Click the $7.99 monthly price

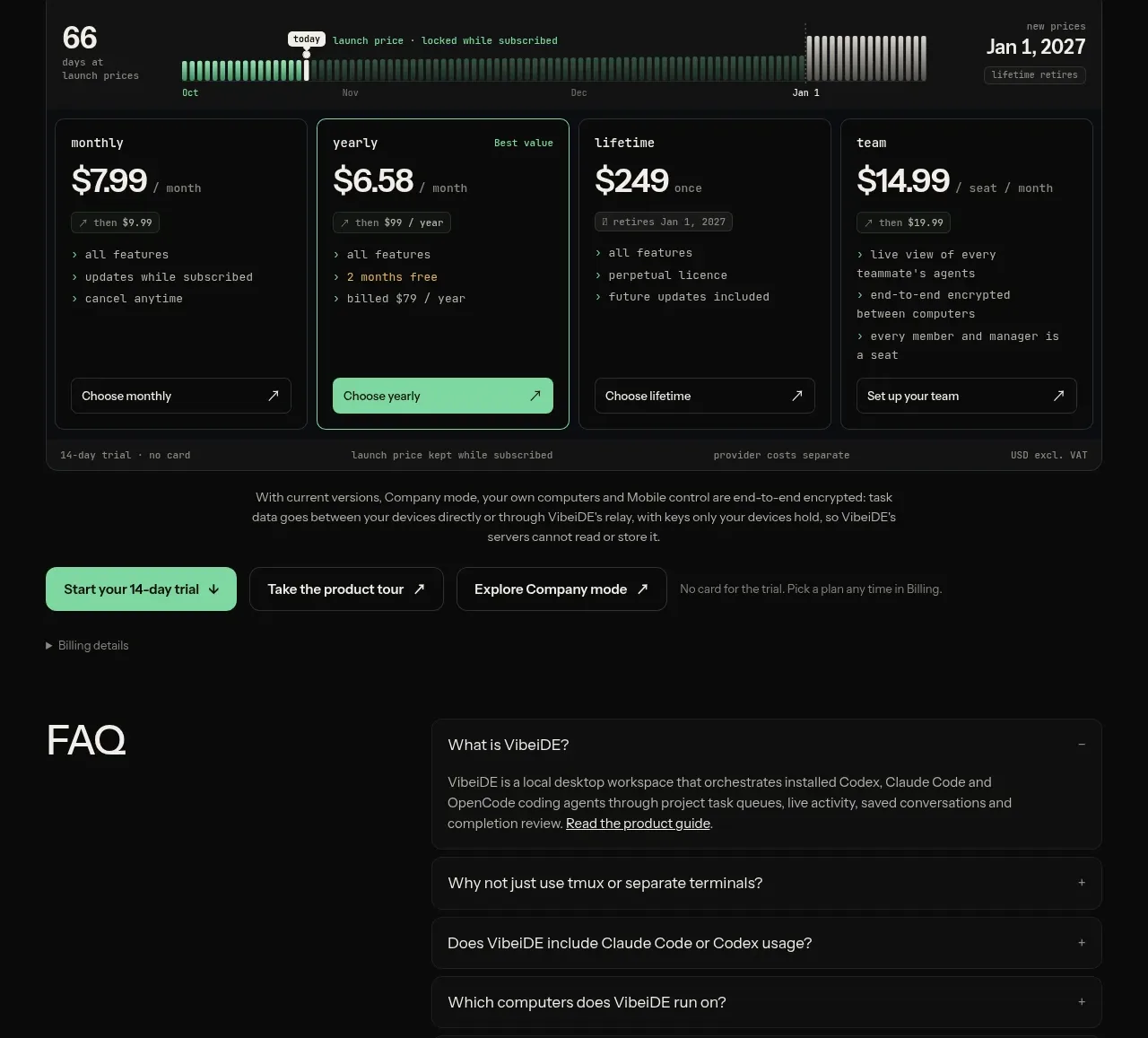point(109,180)
